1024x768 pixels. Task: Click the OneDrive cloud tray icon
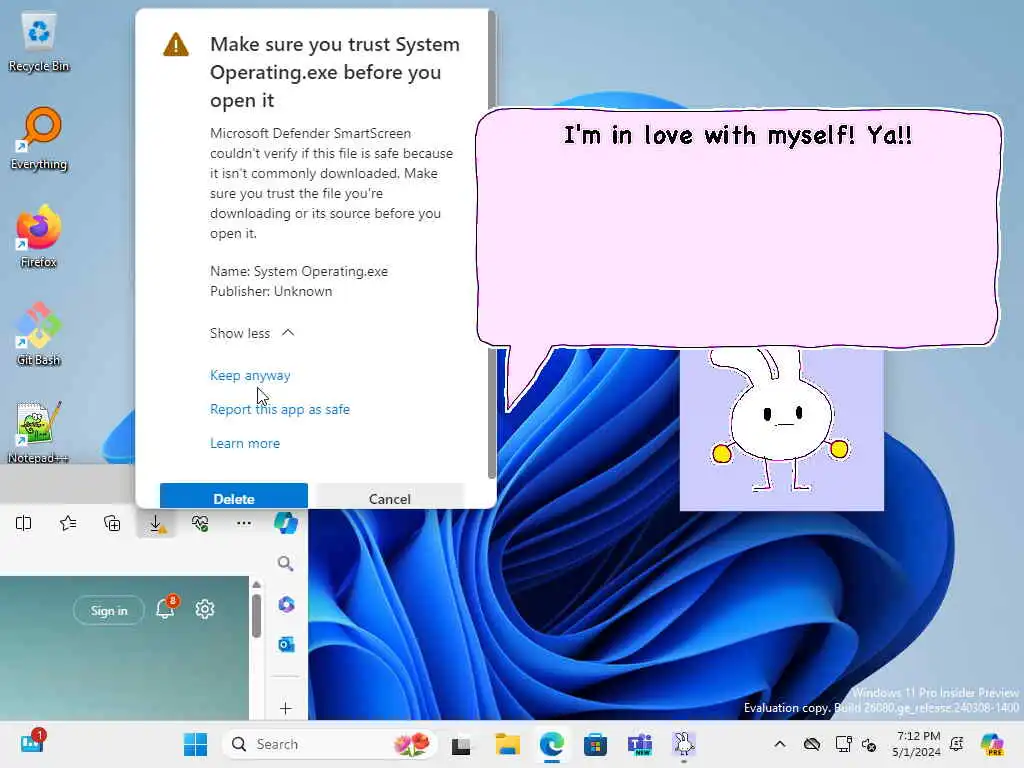(x=812, y=744)
